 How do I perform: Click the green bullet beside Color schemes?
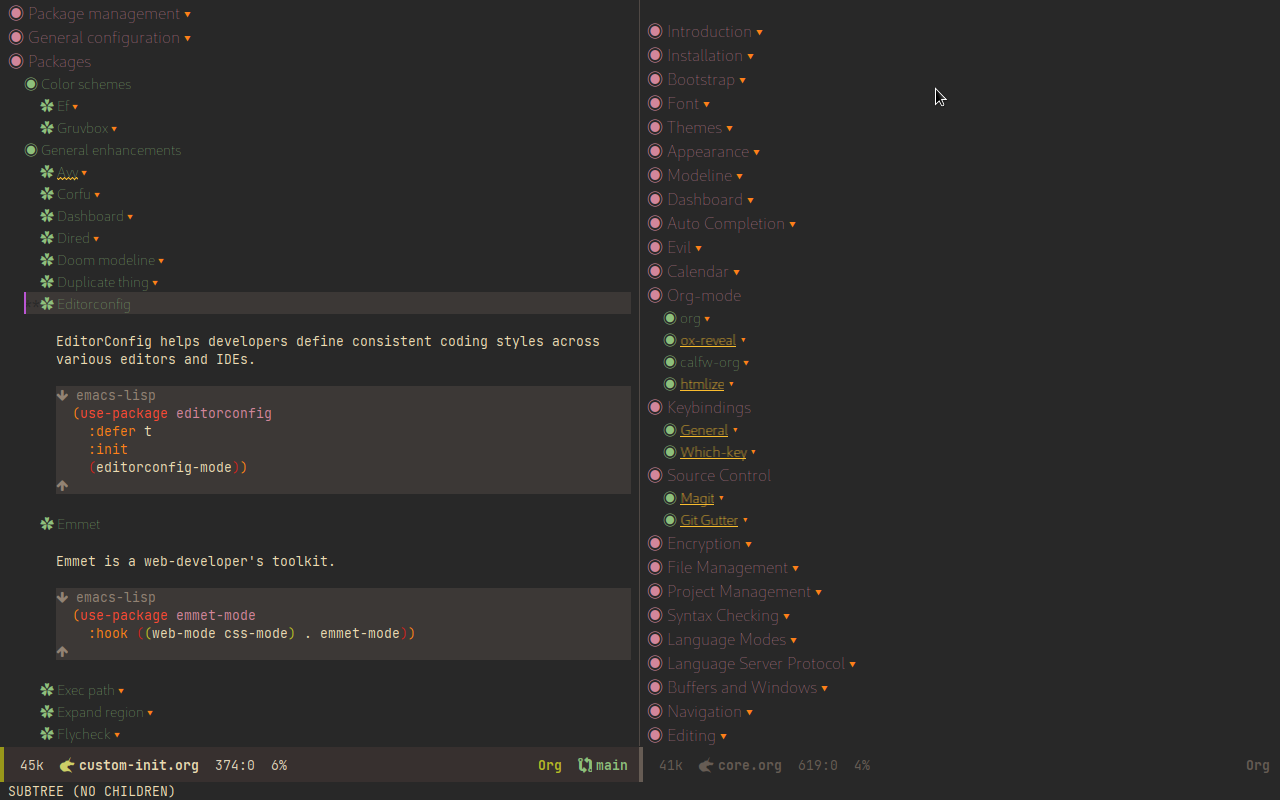pos(31,84)
